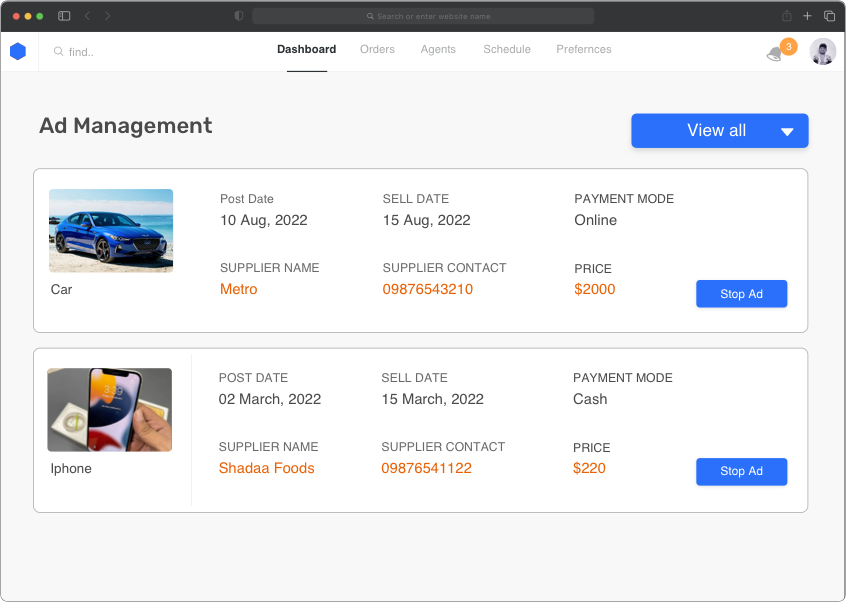Viewport: 846px width, 602px height.
Task: Toggle the browser sidebar icon
Action: (x=64, y=16)
